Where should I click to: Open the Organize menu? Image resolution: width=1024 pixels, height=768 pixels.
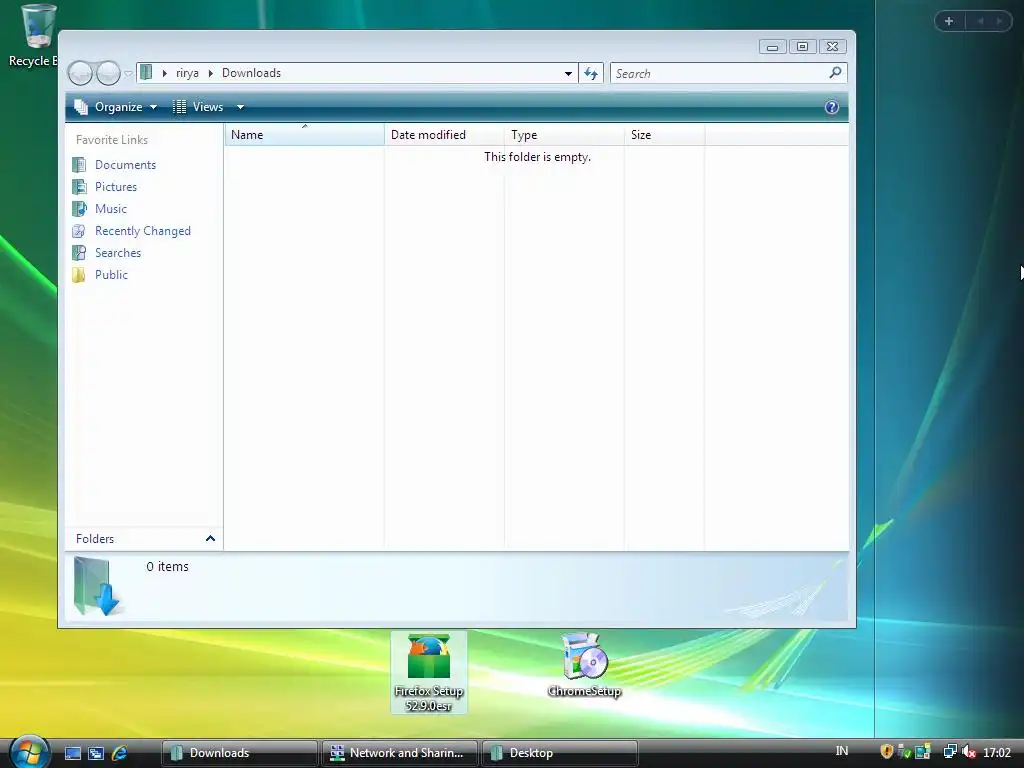coord(116,107)
